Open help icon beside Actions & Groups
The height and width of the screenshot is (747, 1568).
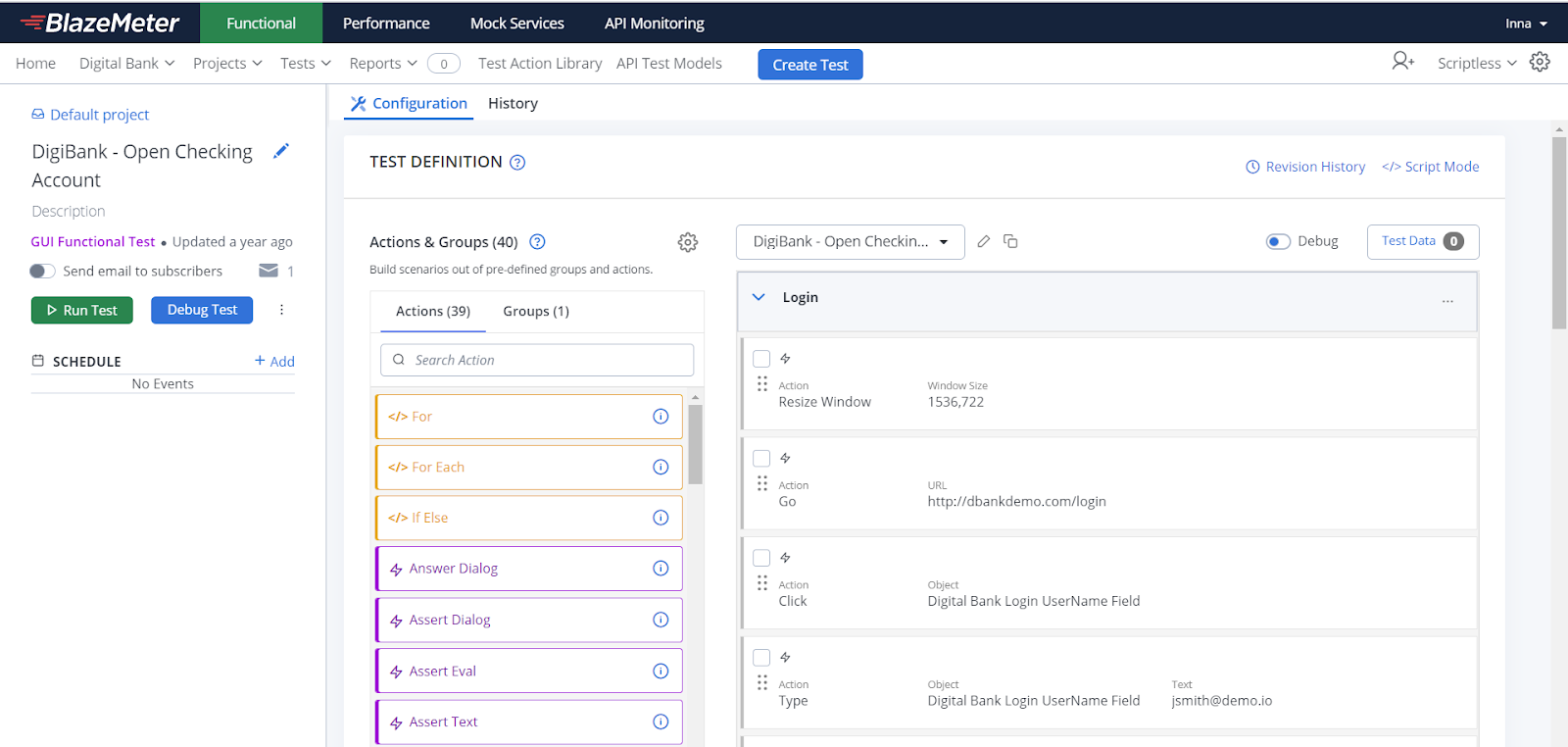coord(537,242)
